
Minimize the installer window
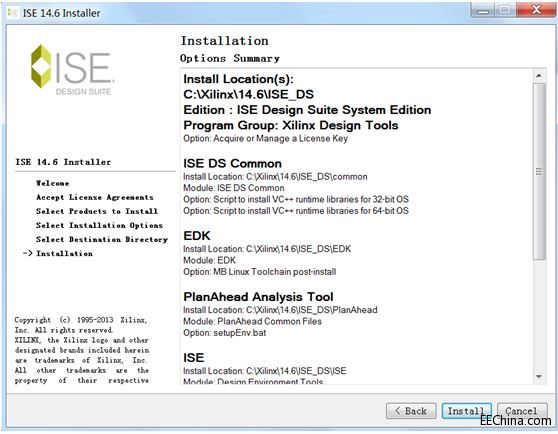click(483, 10)
